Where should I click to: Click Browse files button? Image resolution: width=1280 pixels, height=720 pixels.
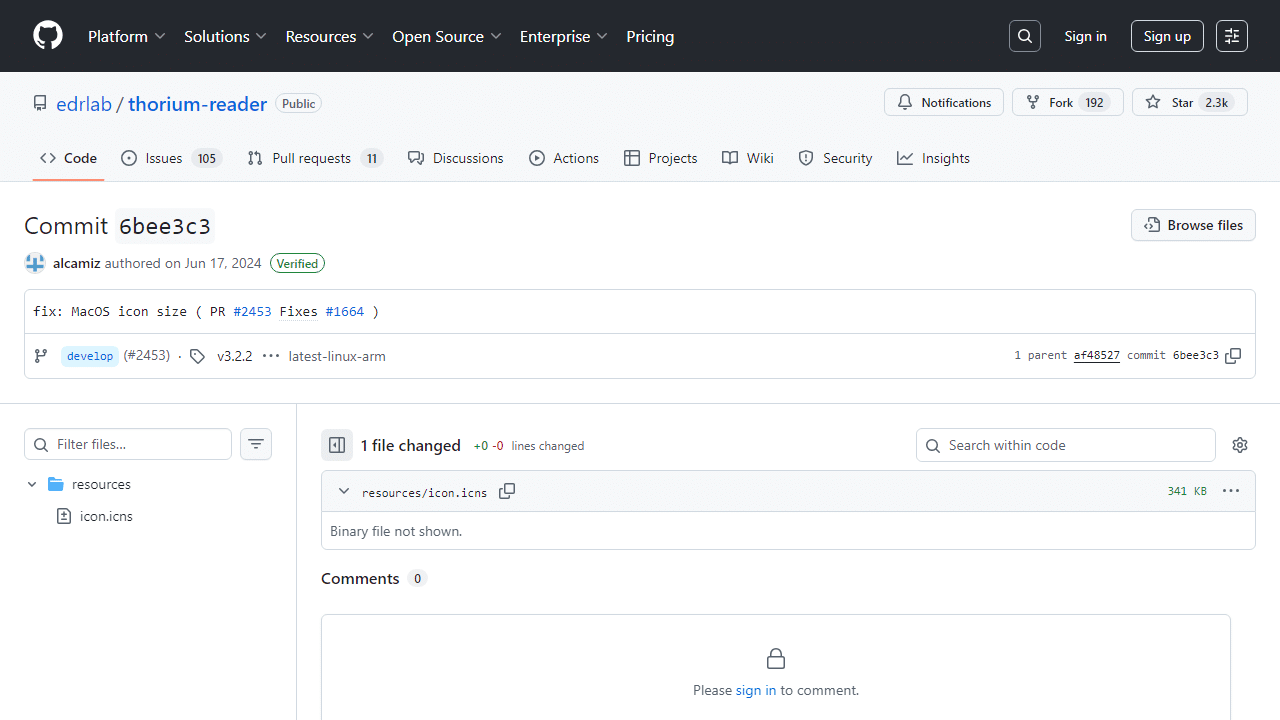pos(1193,225)
